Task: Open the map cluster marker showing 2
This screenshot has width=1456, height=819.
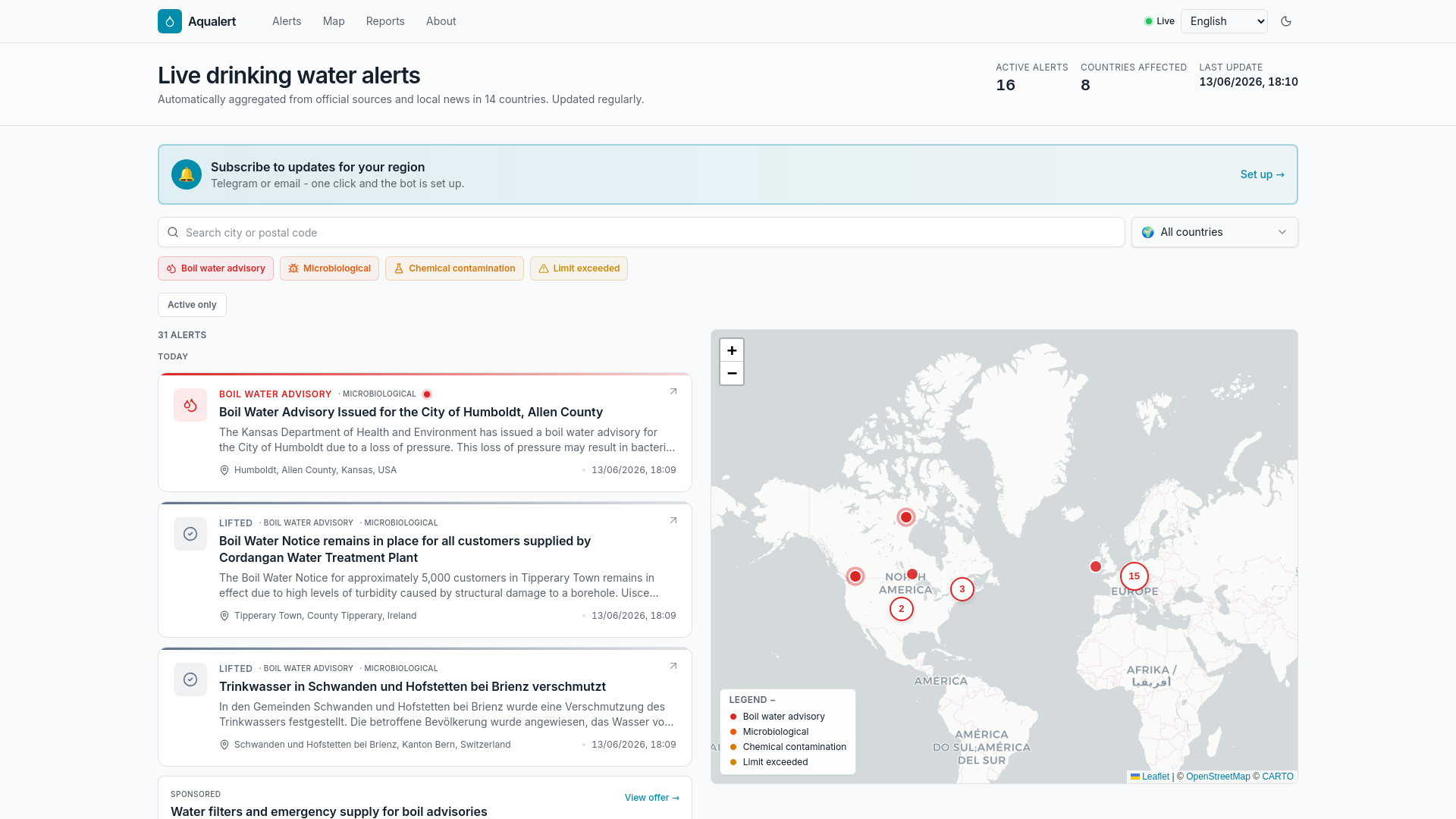Action: [902, 609]
